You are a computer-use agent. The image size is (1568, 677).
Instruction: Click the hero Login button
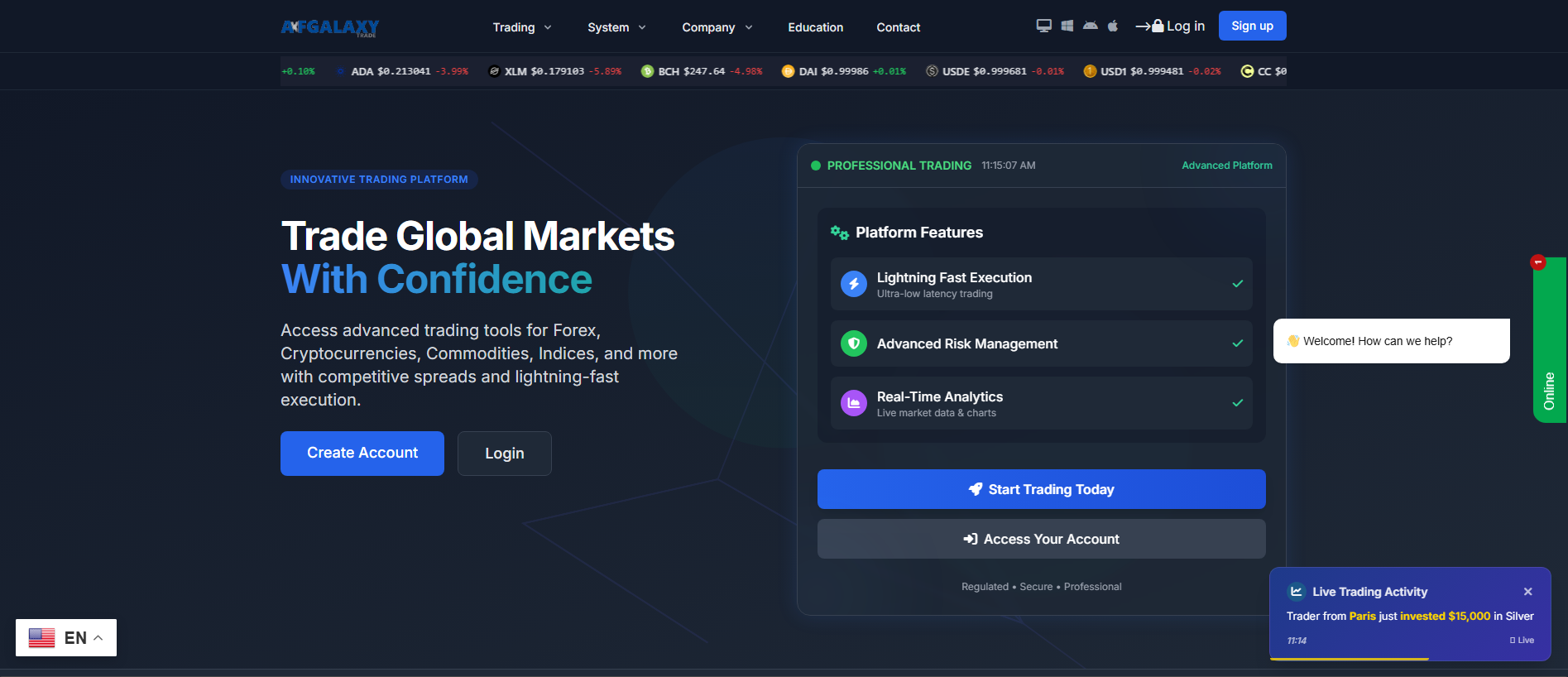[505, 454]
